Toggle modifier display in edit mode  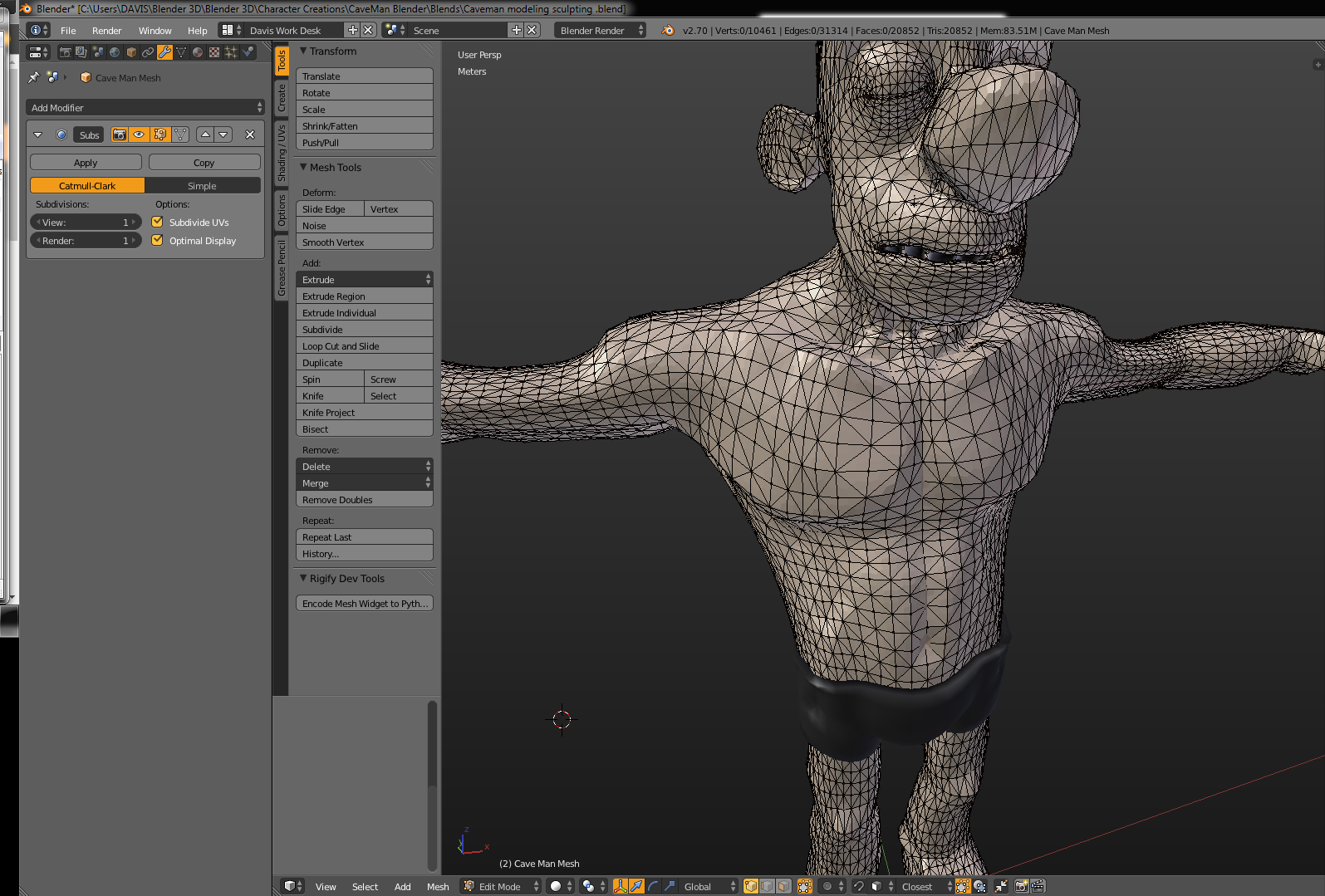(x=159, y=135)
